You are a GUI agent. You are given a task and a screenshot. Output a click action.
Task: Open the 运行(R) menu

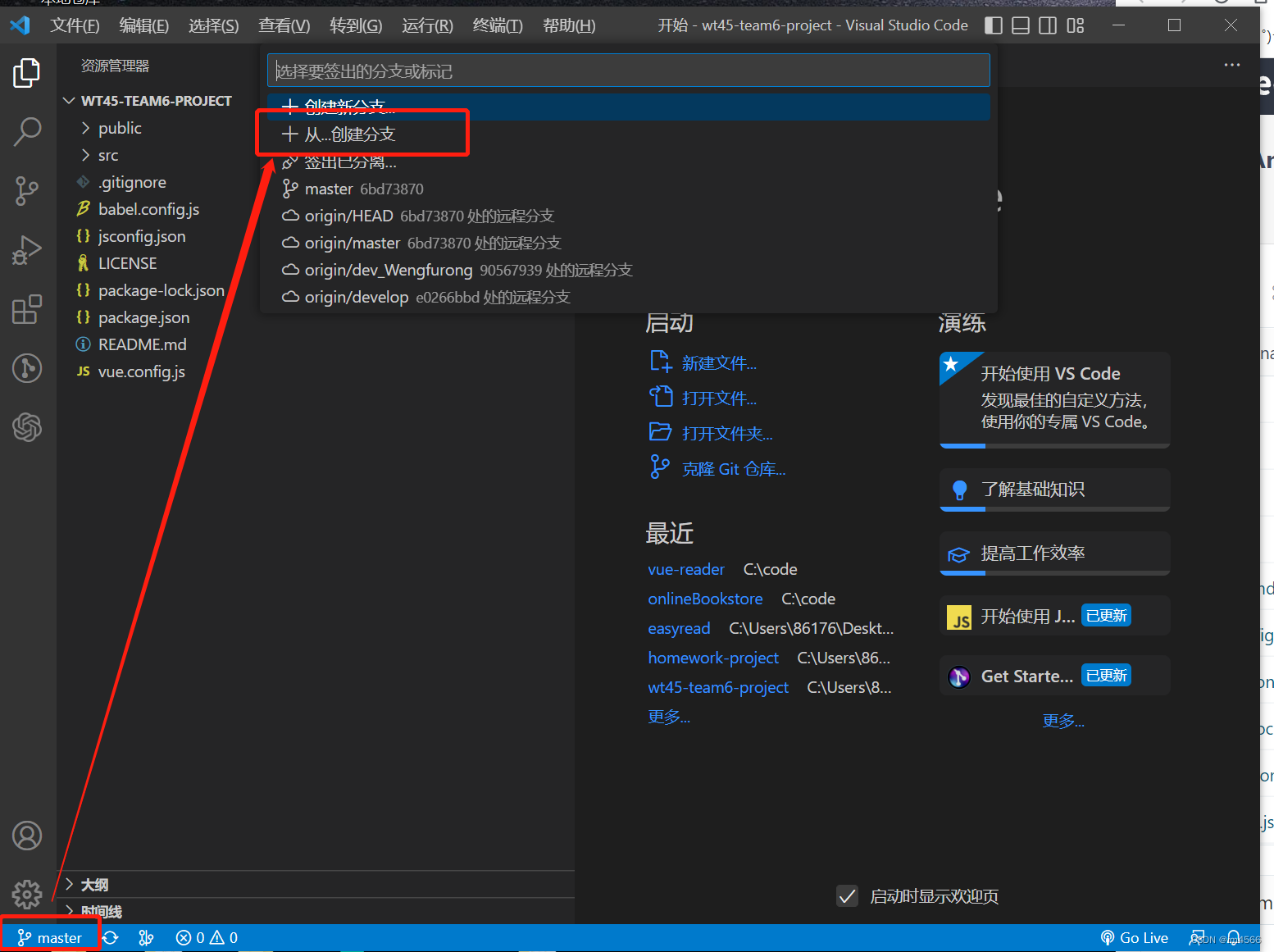click(427, 25)
